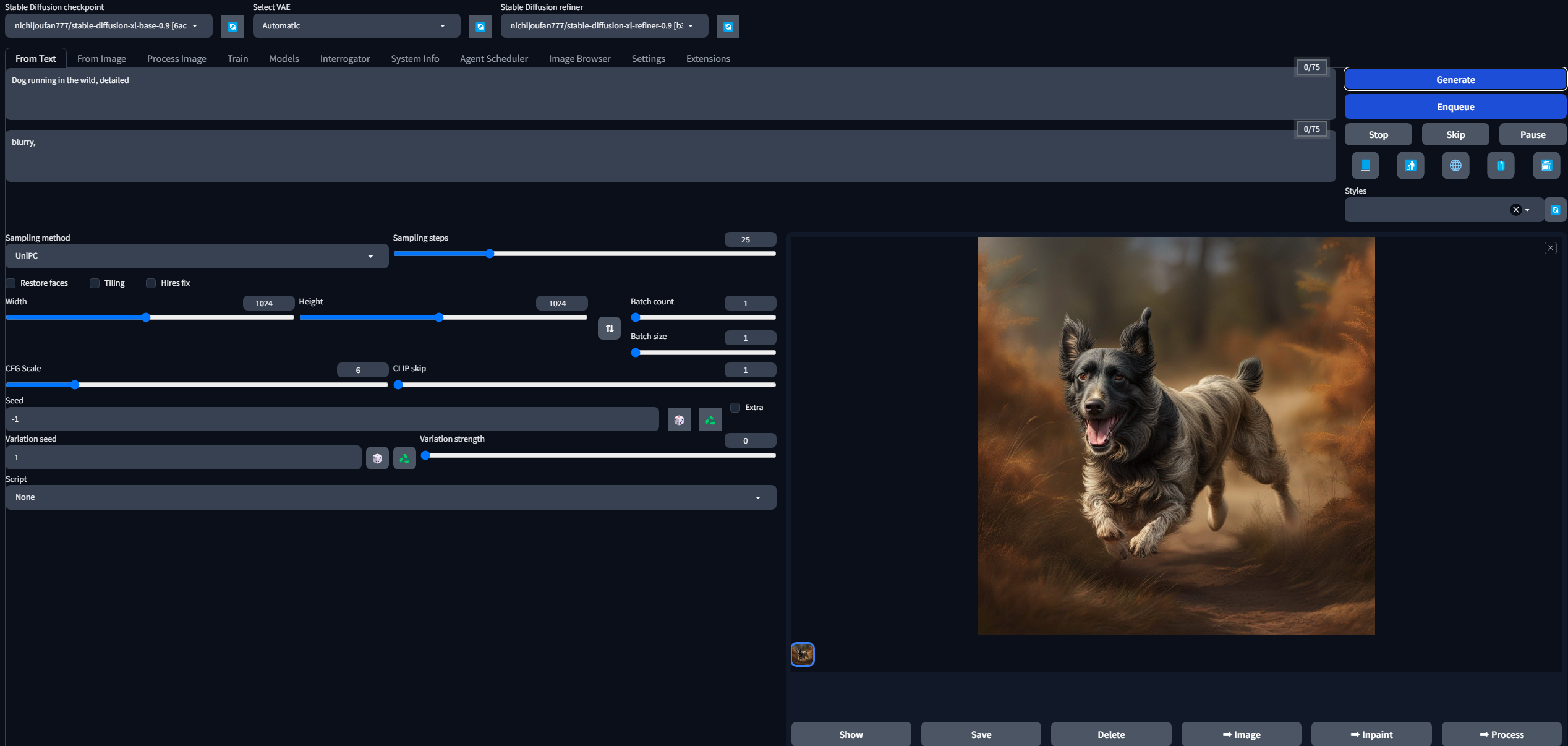
Task: Open the Extensions tab
Action: [x=708, y=59]
